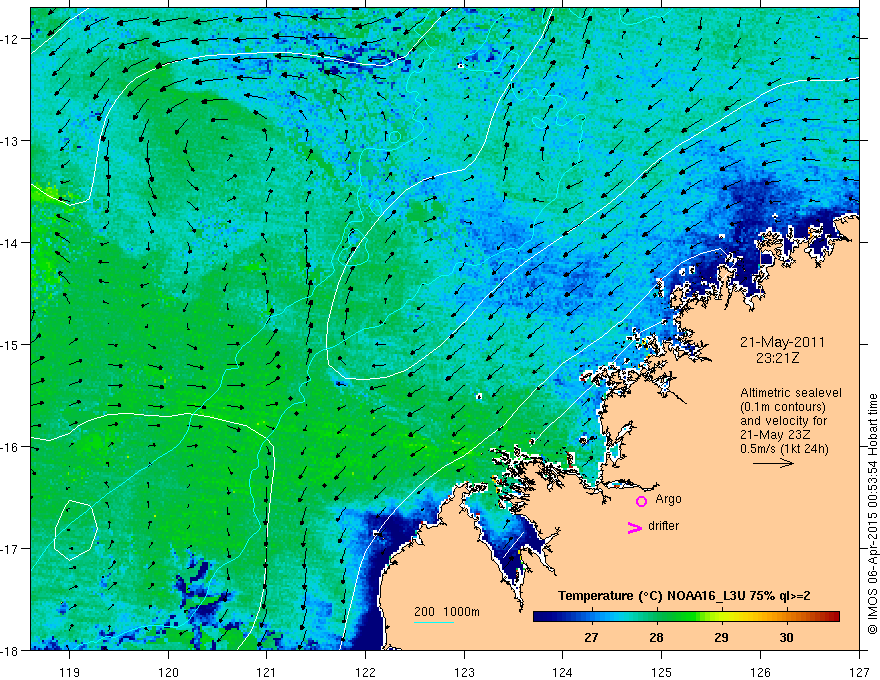This screenshot has height=680, width=880.
Task: Click the longitude label '127' on bottom axis
Action: [859, 673]
